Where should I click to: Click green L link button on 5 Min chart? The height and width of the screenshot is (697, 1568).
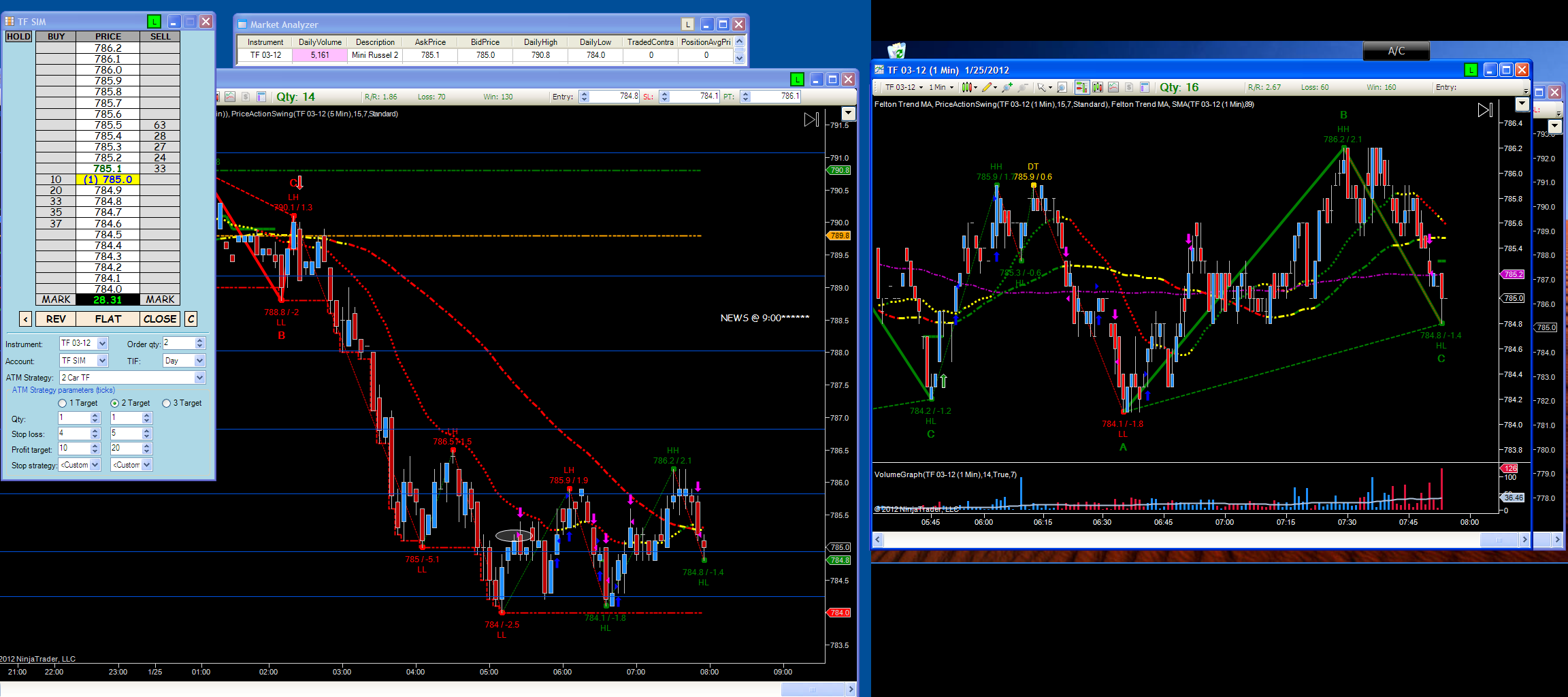(x=797, y=80)
